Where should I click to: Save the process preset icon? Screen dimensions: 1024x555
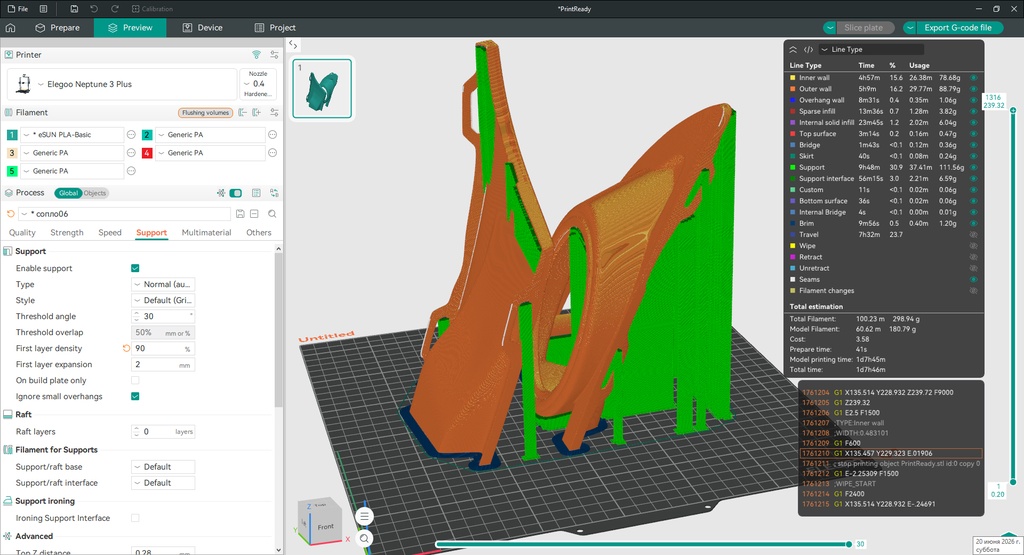240,214
